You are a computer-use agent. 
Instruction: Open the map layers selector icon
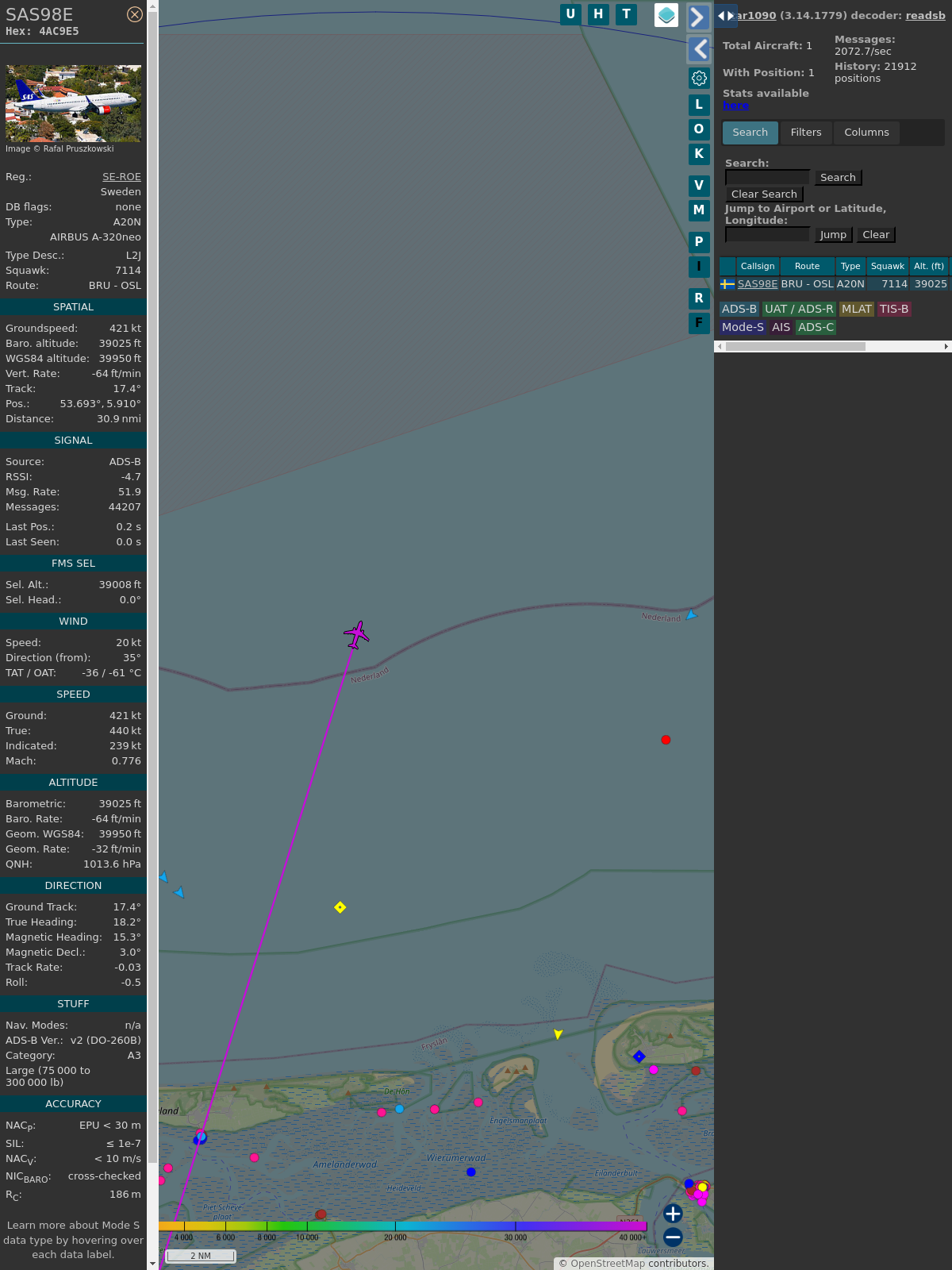tap(666, 14)
